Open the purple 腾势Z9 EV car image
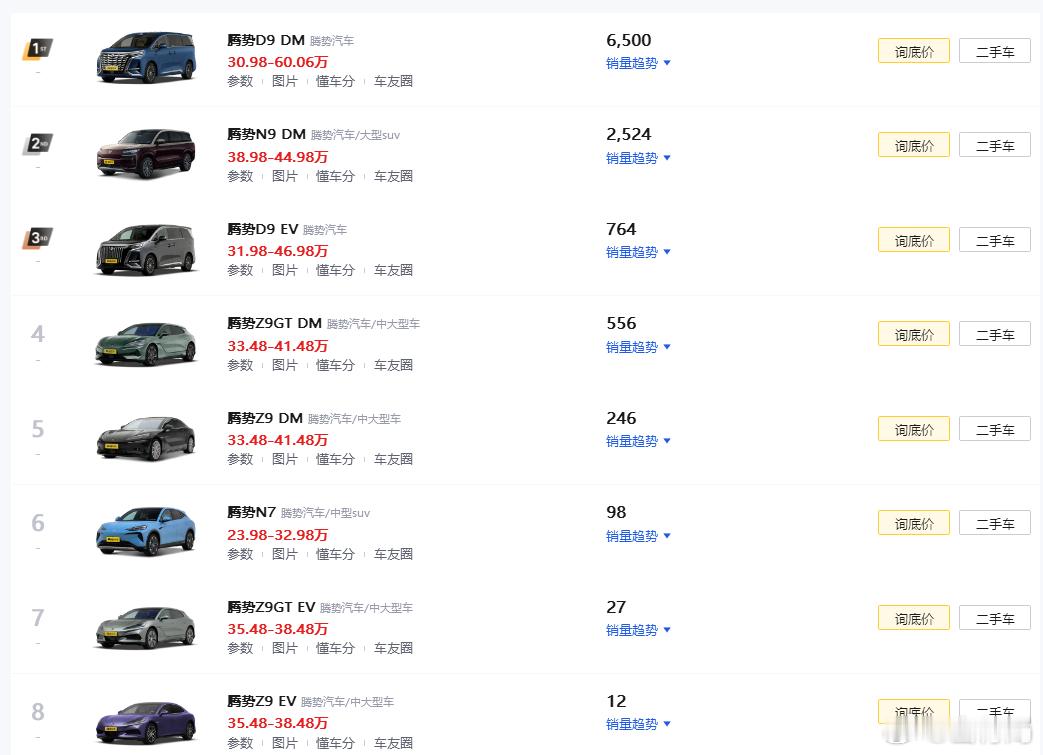This screenshot has height=755, width=1043. click(146, 718)
